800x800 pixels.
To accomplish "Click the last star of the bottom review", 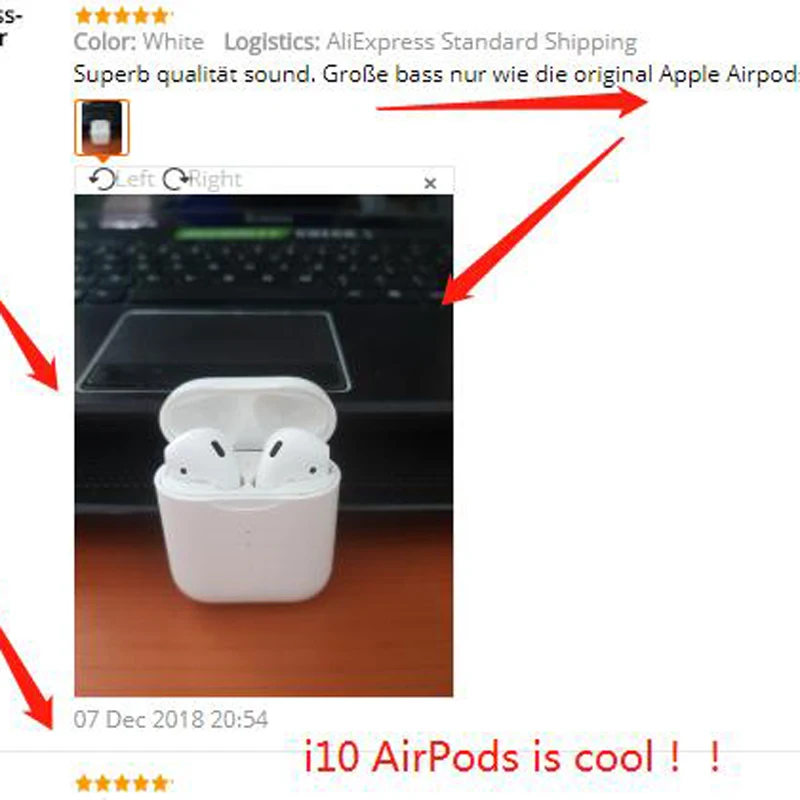I will pyautogui.click(x=160, y=783).
